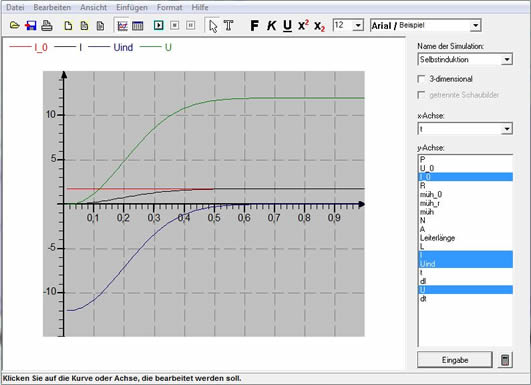Click the second page icon in toolbar
The width and height of the screenshot is (531, 385).
[x=84, y=26]
